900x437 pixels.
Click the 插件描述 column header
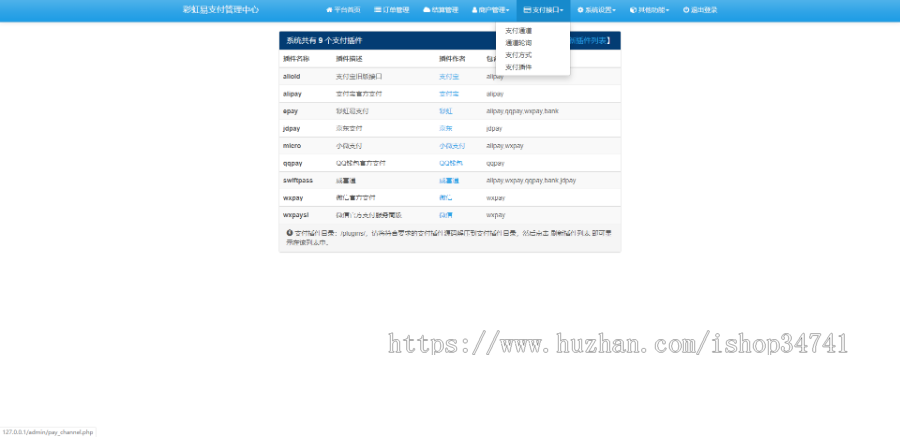click(x=349, y=59)
